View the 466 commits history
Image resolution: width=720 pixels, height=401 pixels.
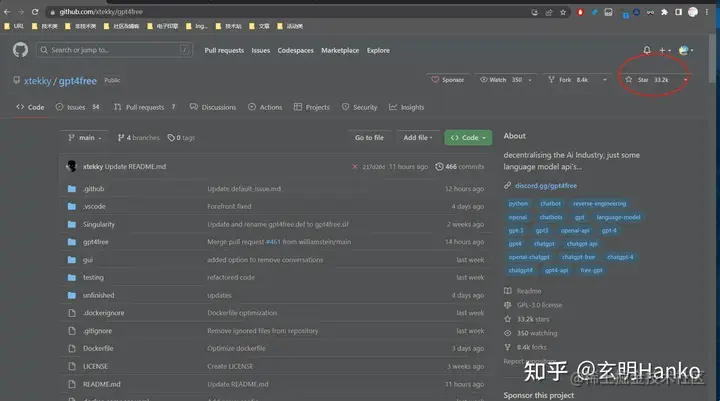pos(460,167)
